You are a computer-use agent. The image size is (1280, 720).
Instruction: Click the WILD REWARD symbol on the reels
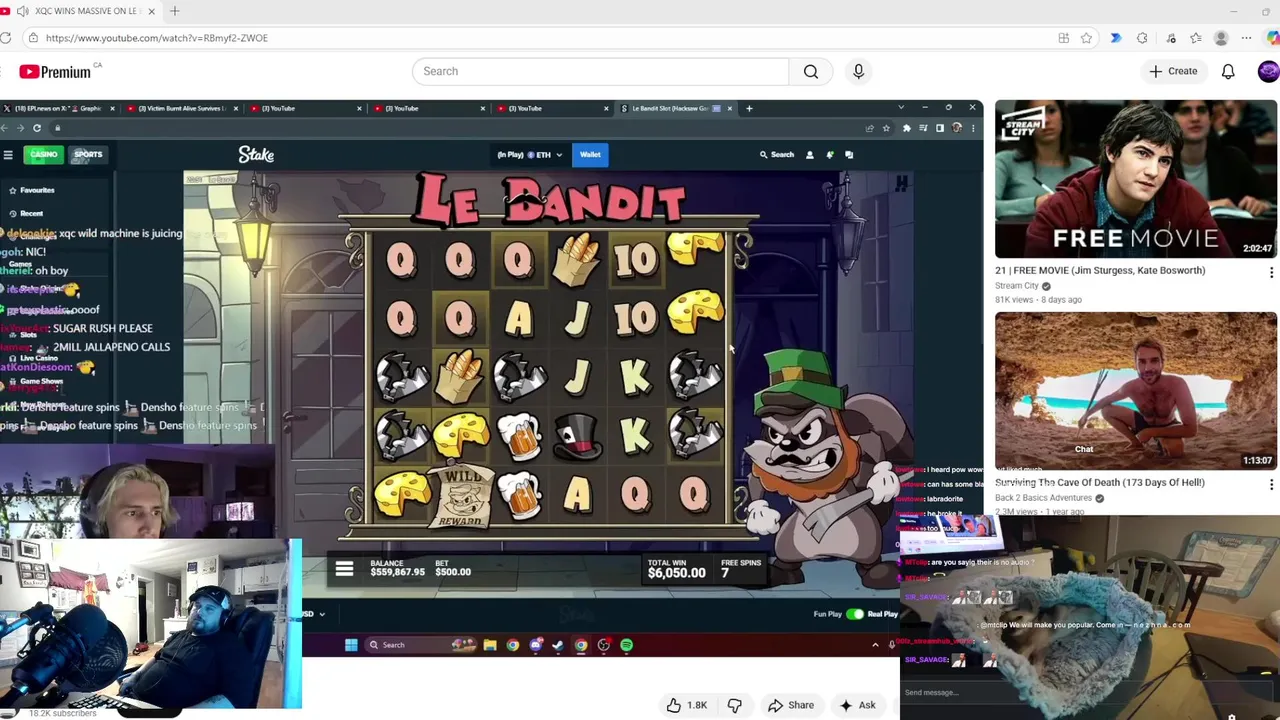pos(461,495)
